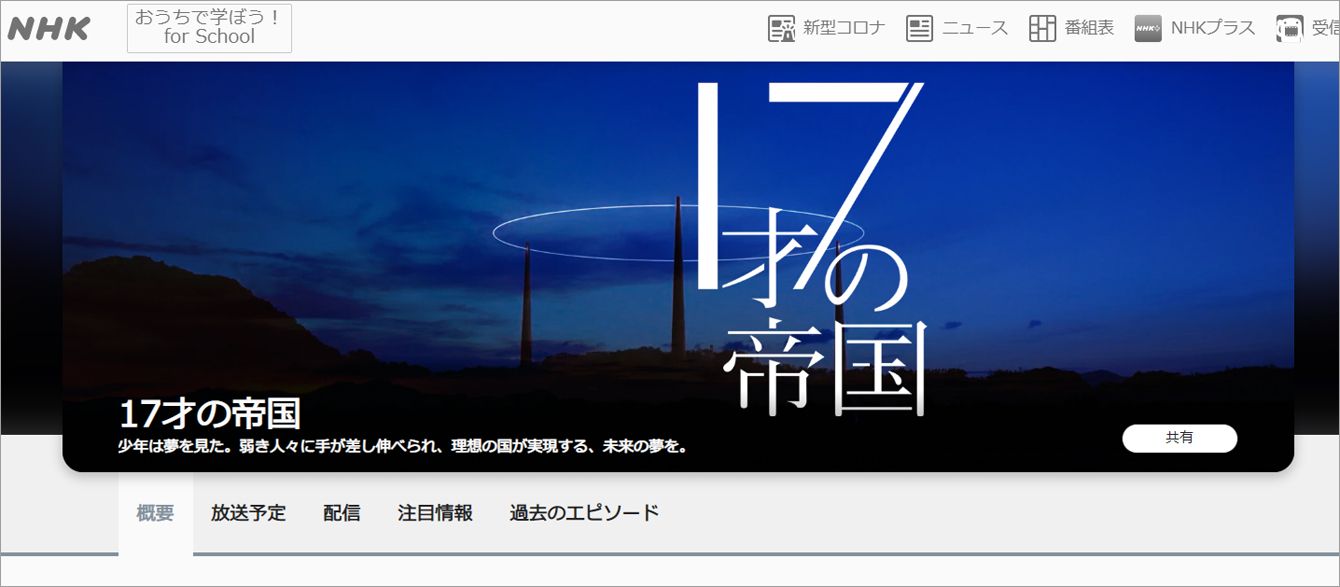
Task: Open the 番組表 grid icon
Action: [1042, 29]
